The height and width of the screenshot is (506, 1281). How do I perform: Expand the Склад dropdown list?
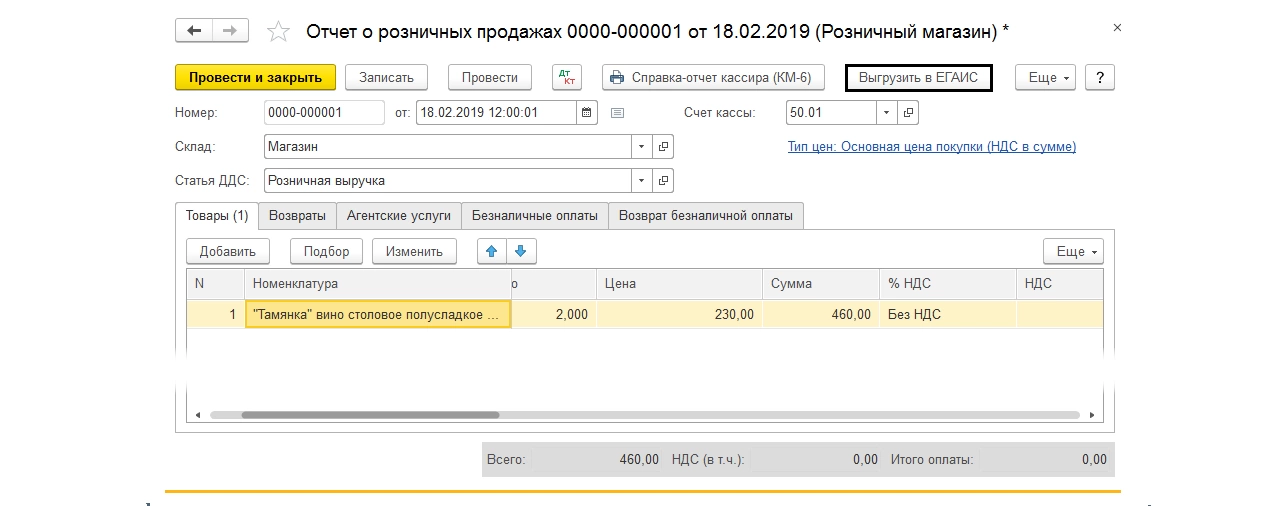pyautogui.click(x=641, y=147)
